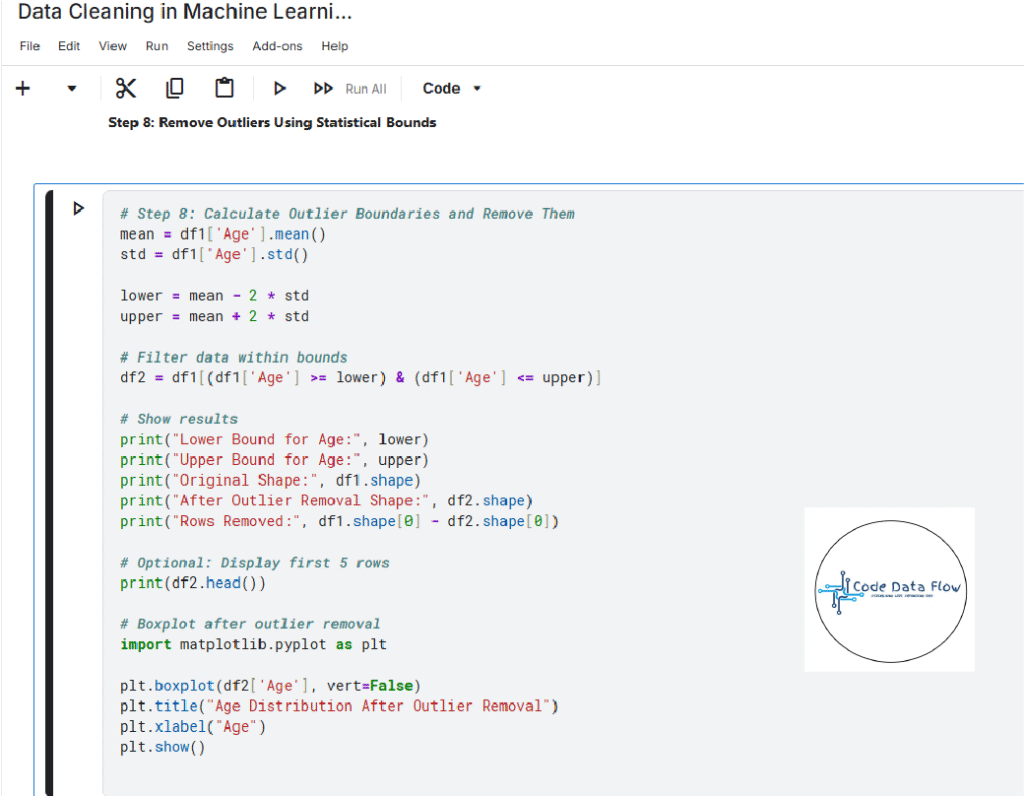Viewport: 1024px width, 797px height.
Task: Open the Run menu
Action: click(157, 46)
